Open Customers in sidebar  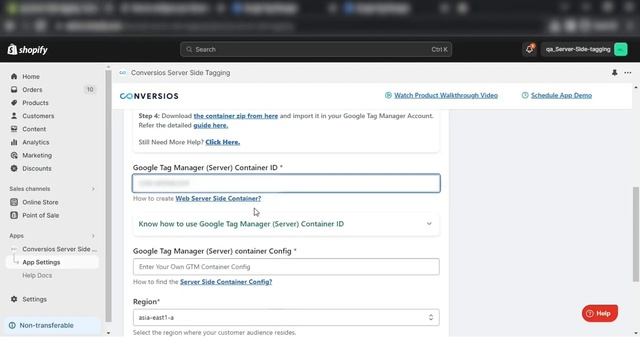[x=38, y=116]
